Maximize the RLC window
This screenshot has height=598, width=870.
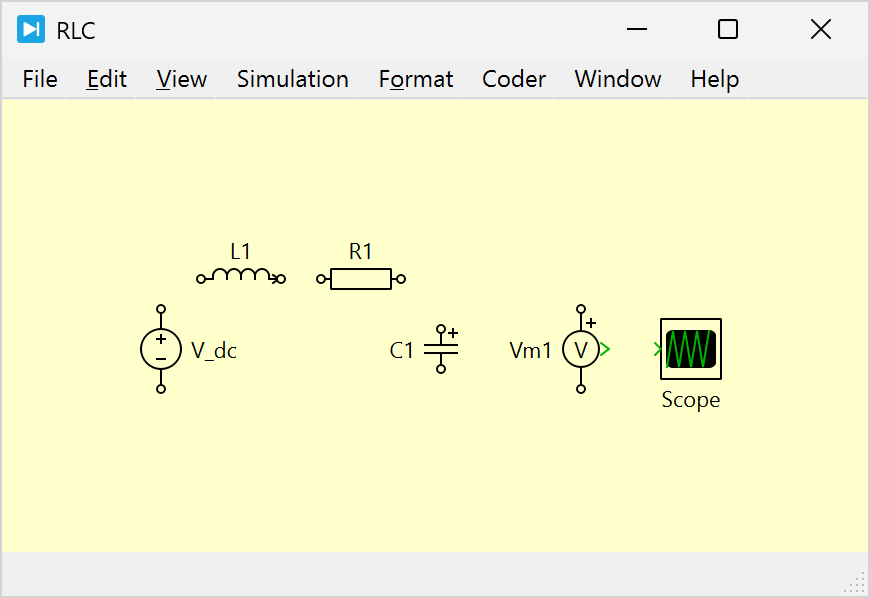click(728, 30)
